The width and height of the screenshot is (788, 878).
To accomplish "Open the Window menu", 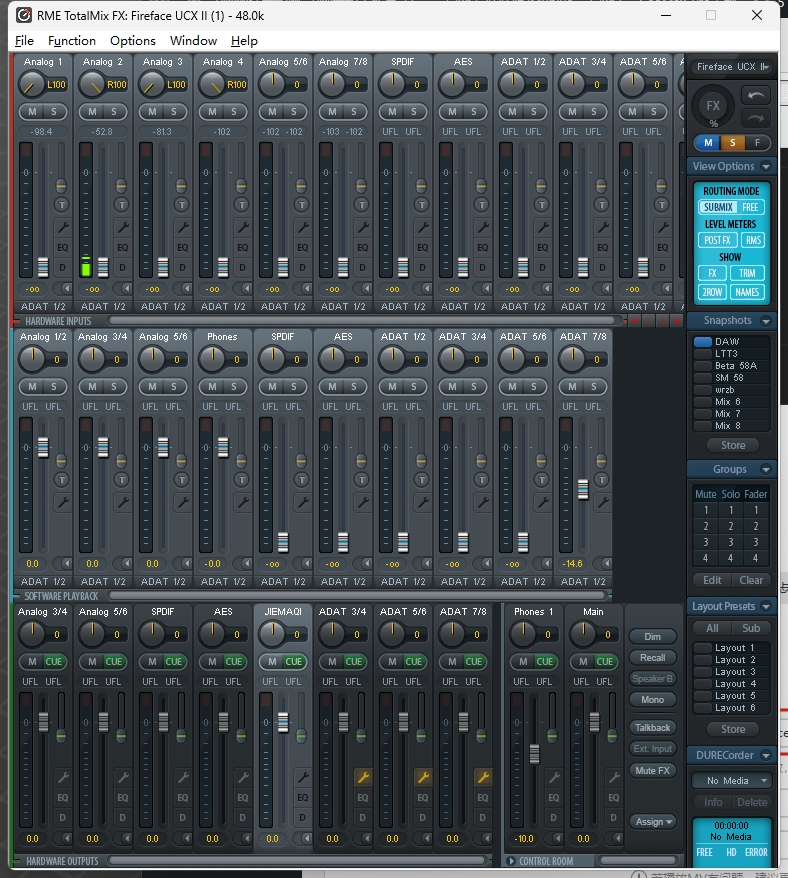I will click(193, 41).
